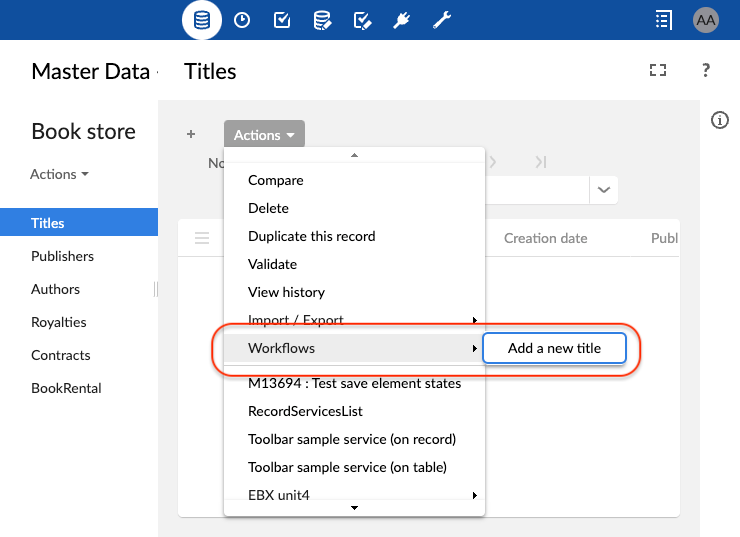The width and height of the screenshot is (740, 537).
Task: Choose Duplicate this record from menu
Action: pyautogui.click(x=311, y=236)
